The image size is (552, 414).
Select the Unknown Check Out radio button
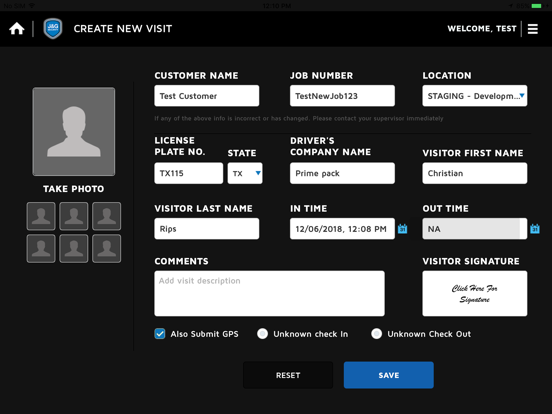376,334
